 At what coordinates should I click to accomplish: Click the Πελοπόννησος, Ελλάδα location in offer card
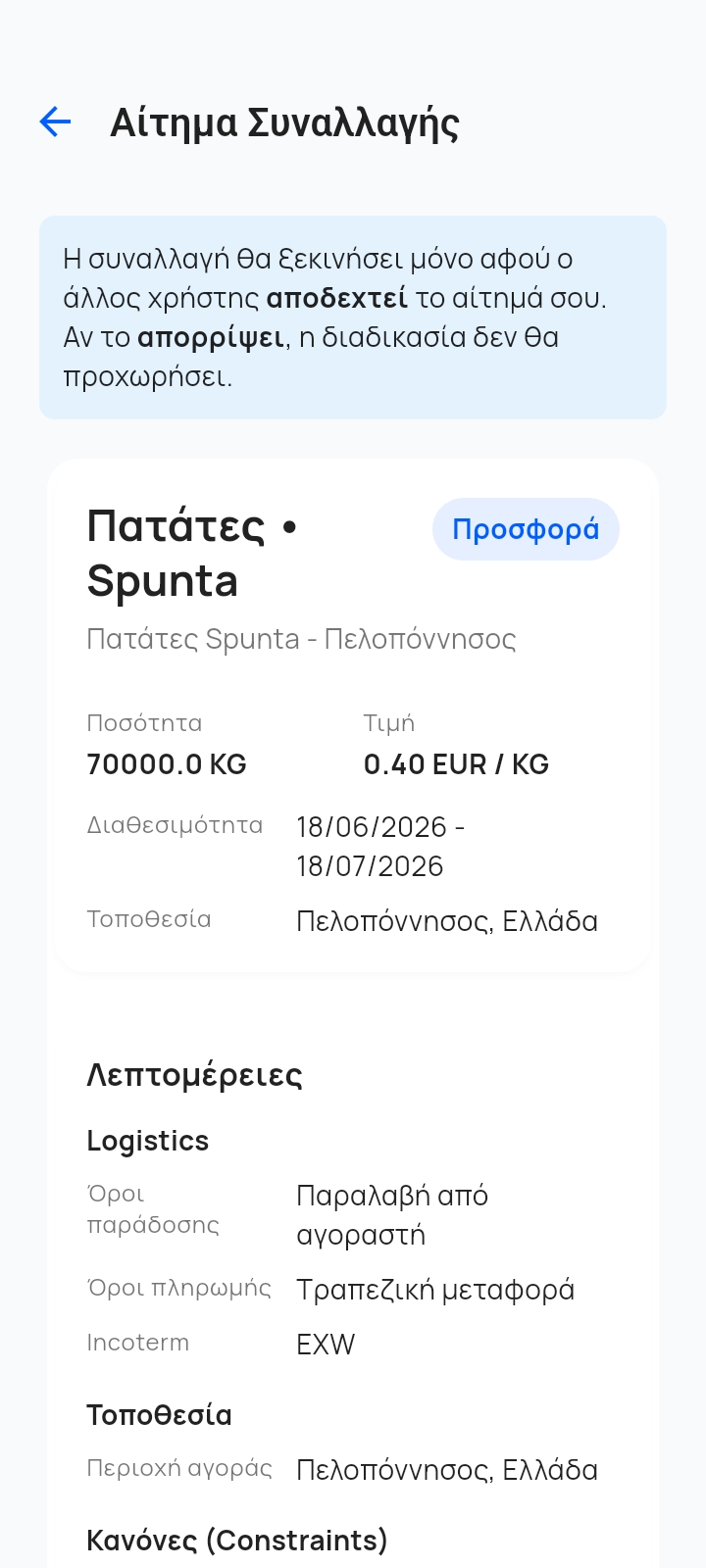pos(447,921)
